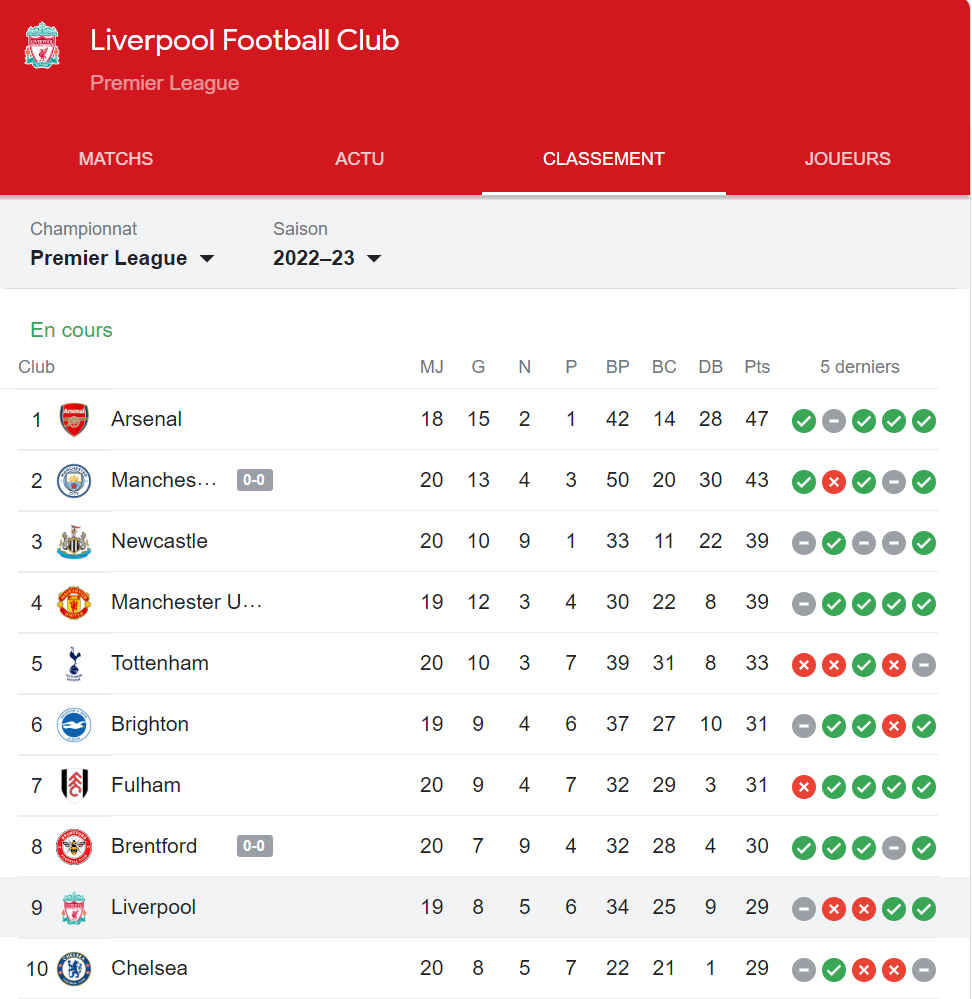Click the Manchester City badge icon

72,480
